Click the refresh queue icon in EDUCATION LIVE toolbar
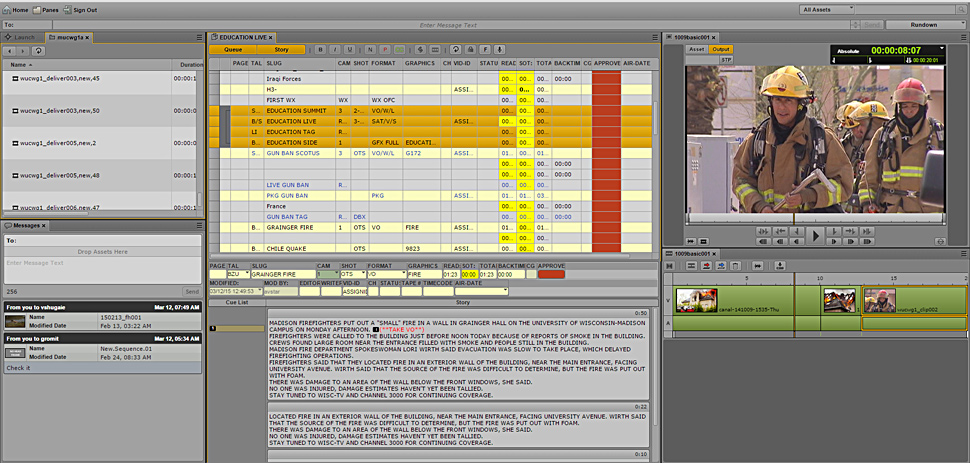 [456, 50]
